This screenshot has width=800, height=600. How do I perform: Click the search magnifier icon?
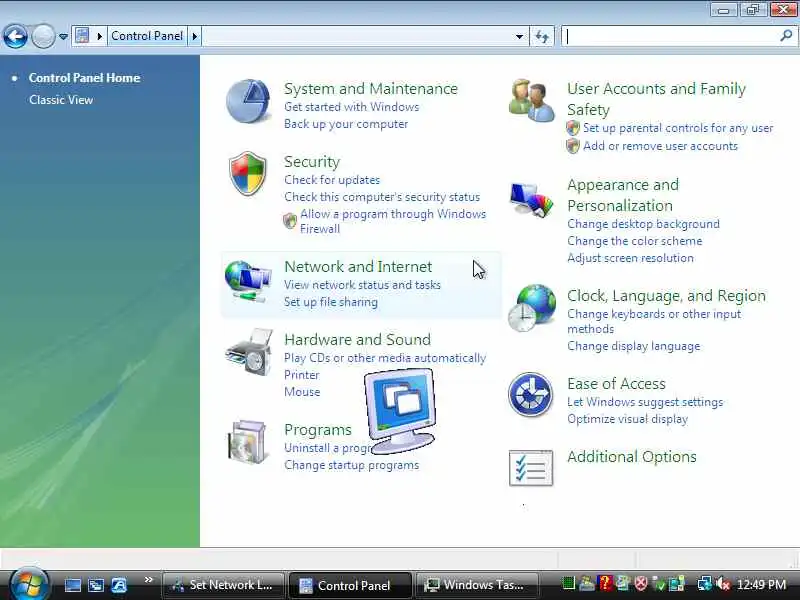786,36
